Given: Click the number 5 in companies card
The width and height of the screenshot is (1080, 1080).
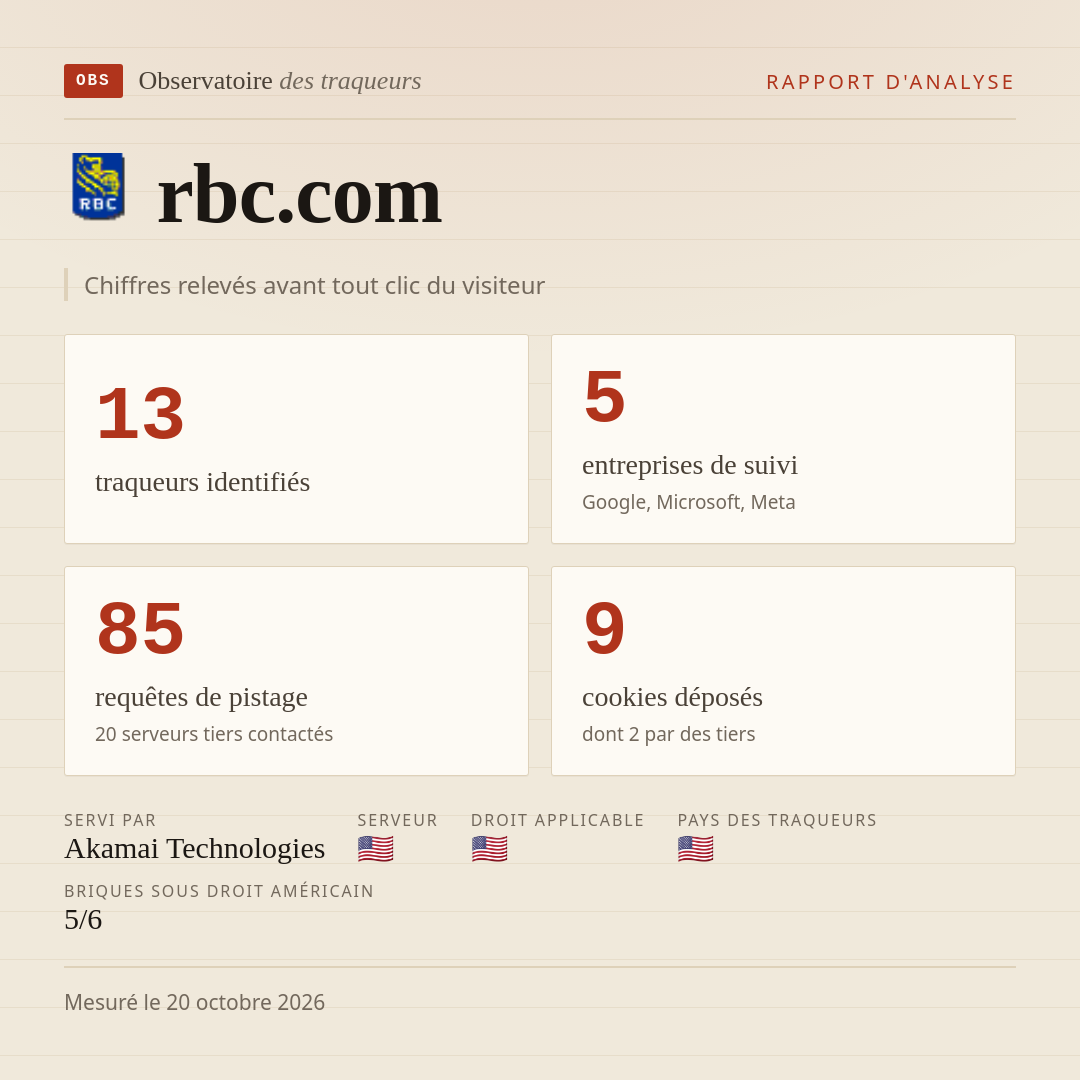Looking at the screenshot, I should [604, 396].
